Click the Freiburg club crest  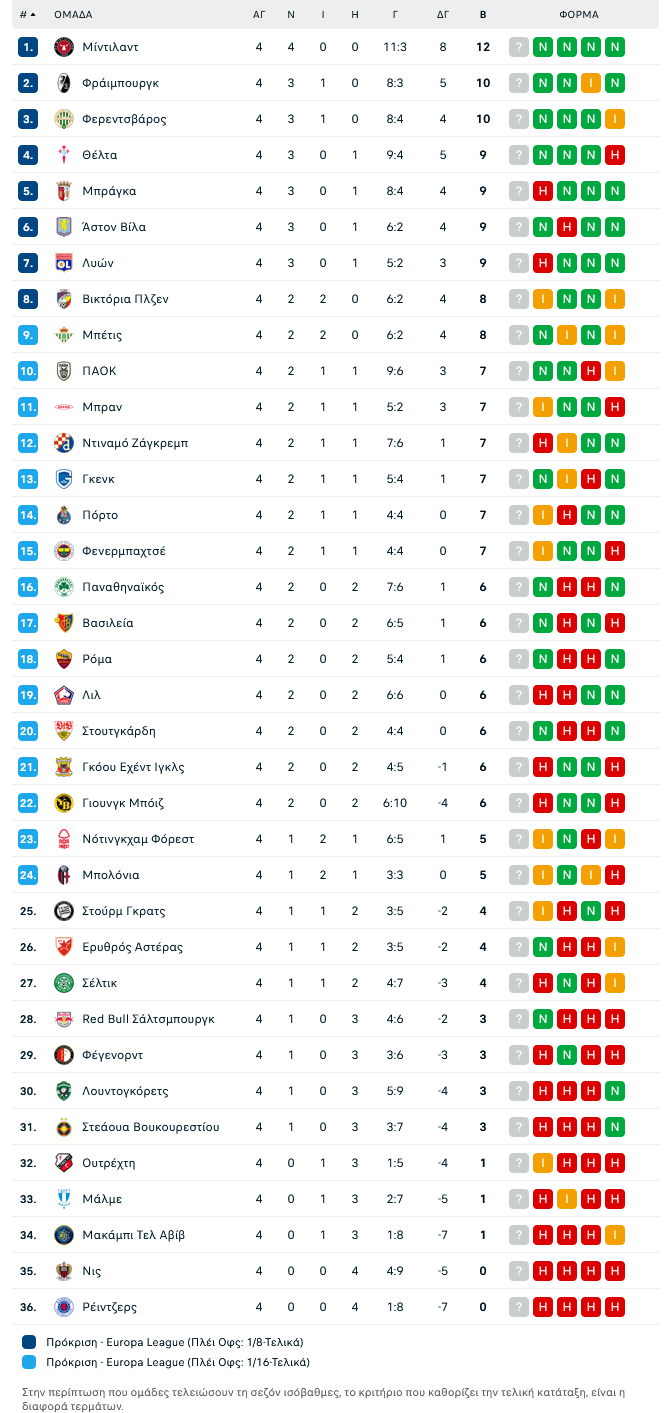pos(63,83)
